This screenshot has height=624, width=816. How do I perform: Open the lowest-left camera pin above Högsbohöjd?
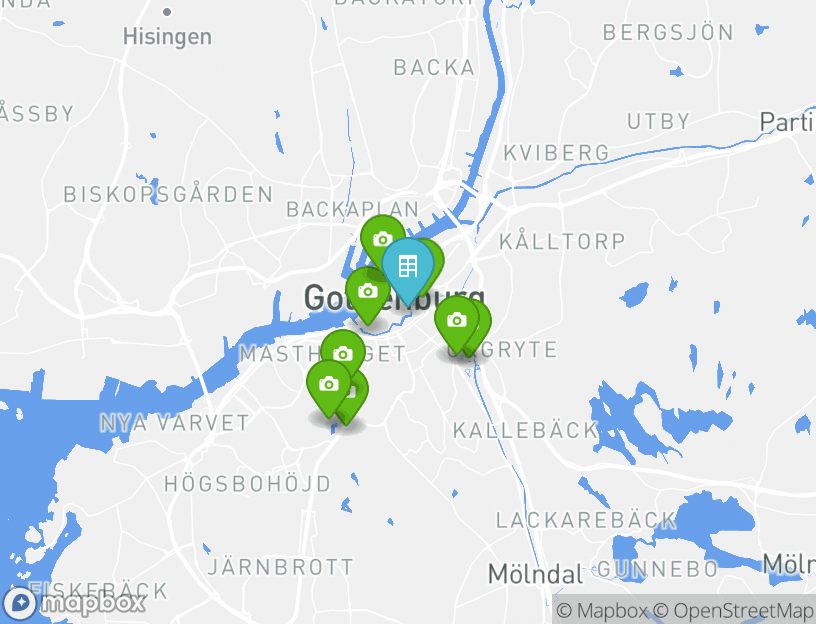(x=328, y=387)
